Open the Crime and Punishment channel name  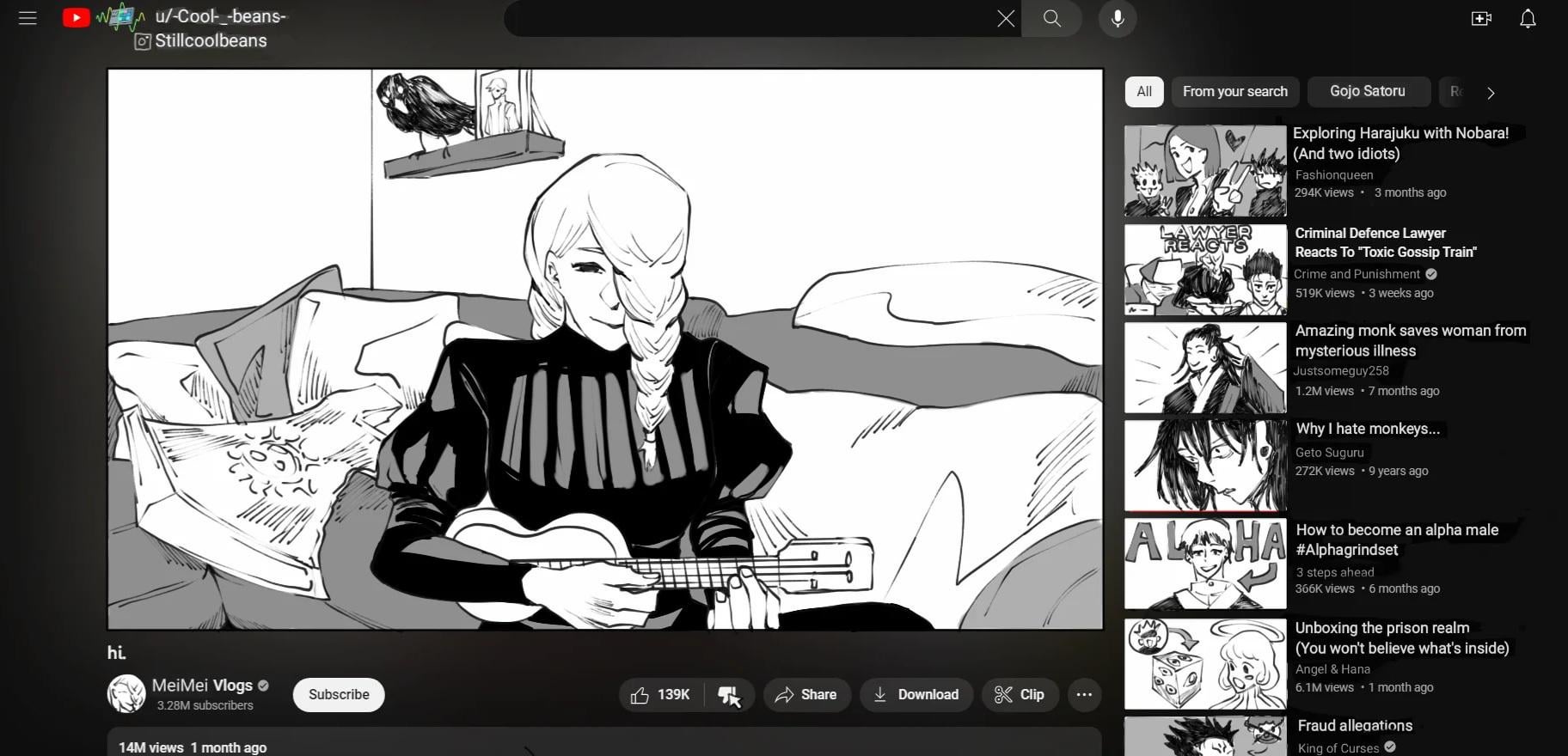coord(1357,274)
